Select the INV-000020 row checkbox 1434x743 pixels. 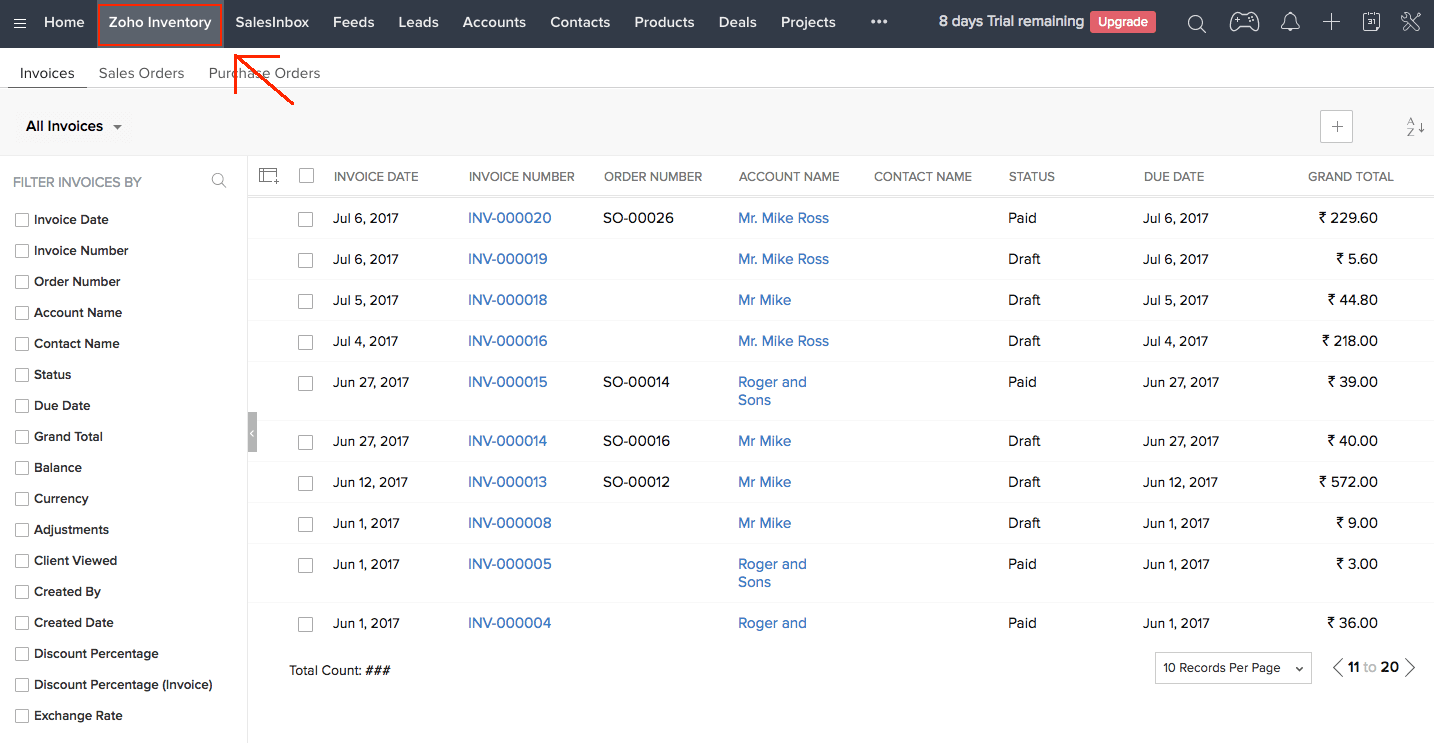pyautogui.click(x=306, y=219)
